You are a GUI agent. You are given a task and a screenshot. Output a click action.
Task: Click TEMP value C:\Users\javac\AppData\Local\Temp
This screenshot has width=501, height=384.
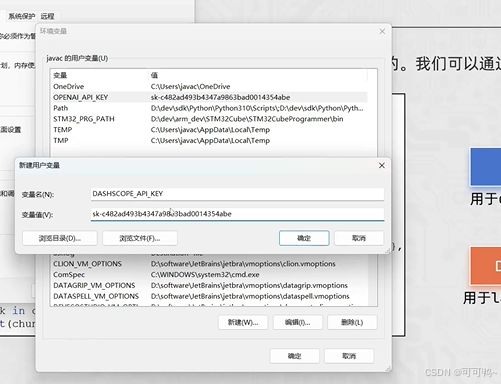pyautogui.click(x=210, y=130)
